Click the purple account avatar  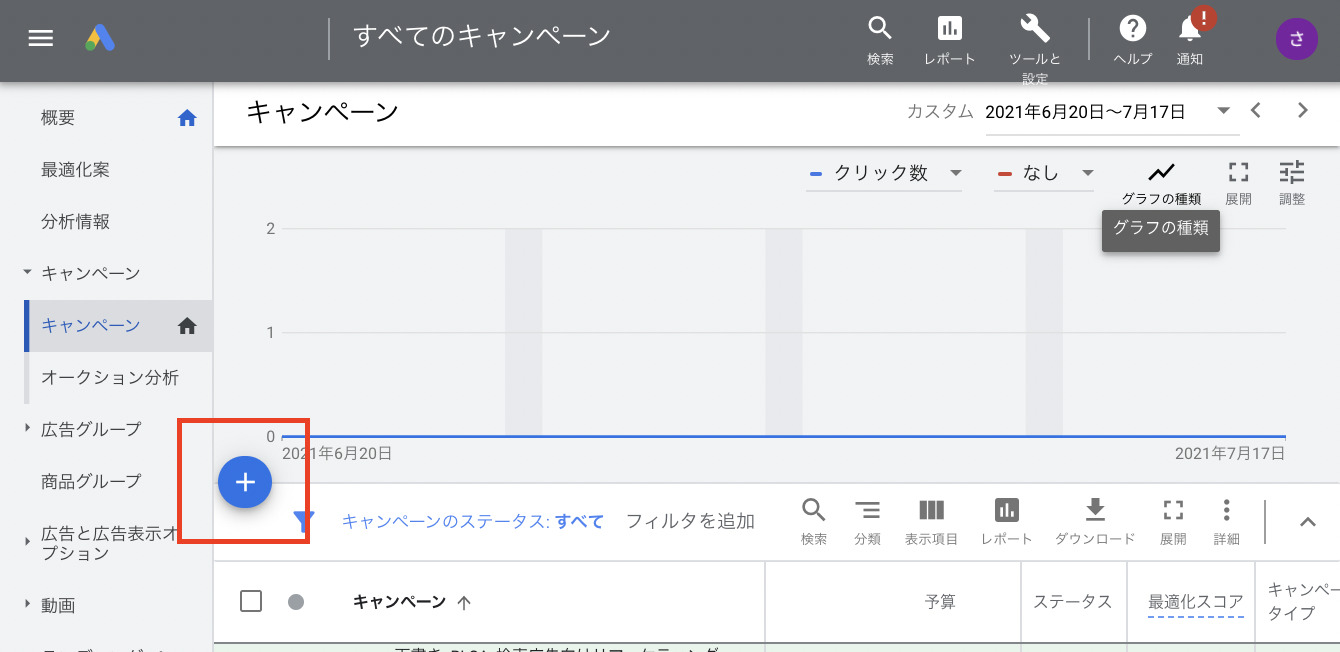[x=1296, y=39]
